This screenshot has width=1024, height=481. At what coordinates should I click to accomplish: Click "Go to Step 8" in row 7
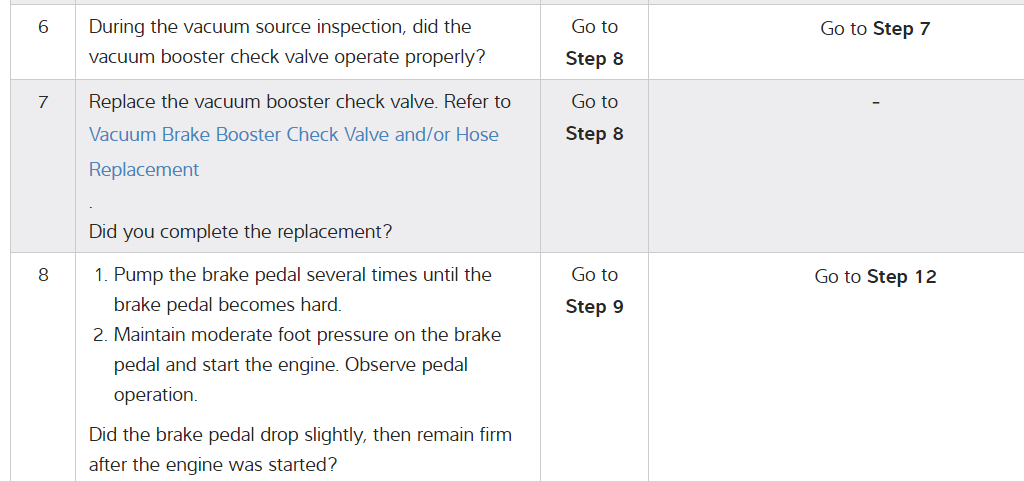coord(594,117)
